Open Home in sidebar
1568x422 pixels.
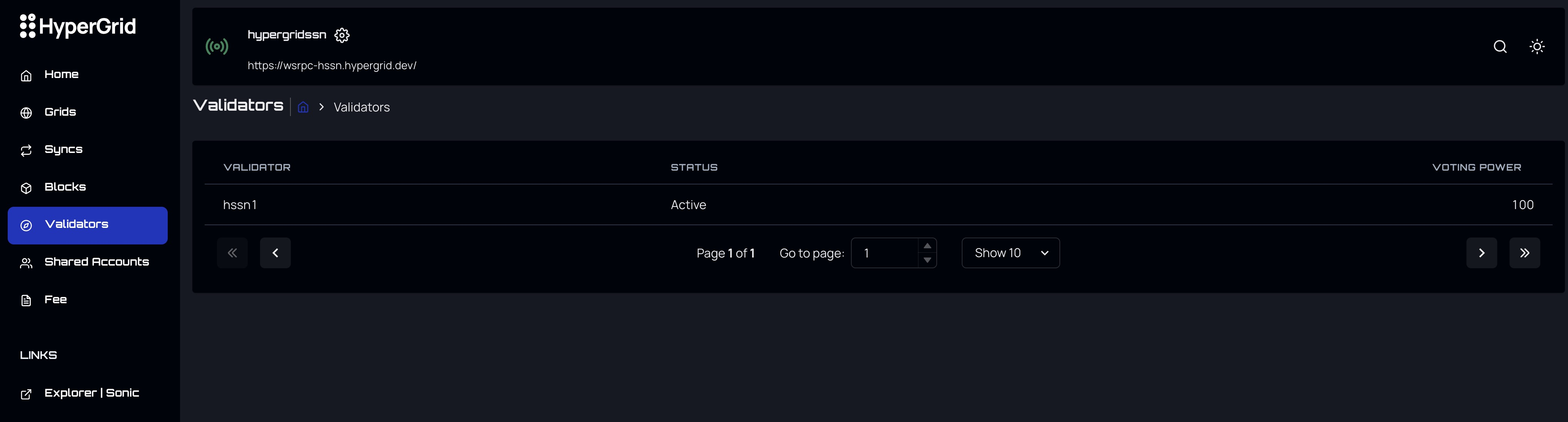(61, 75)
